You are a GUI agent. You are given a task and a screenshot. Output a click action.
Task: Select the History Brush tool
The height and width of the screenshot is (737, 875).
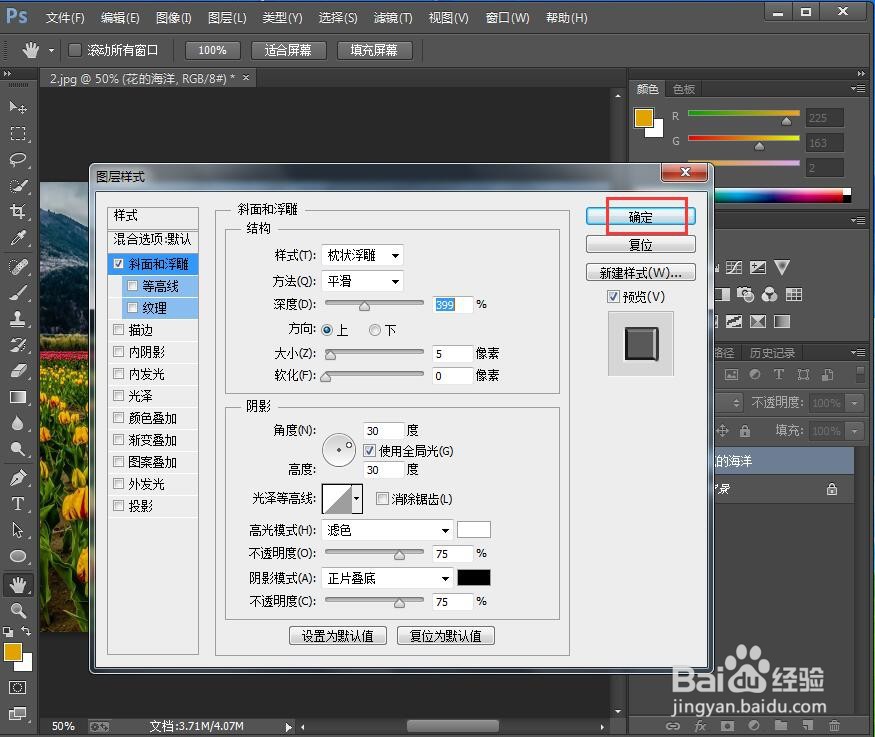[x=18, y=345]
